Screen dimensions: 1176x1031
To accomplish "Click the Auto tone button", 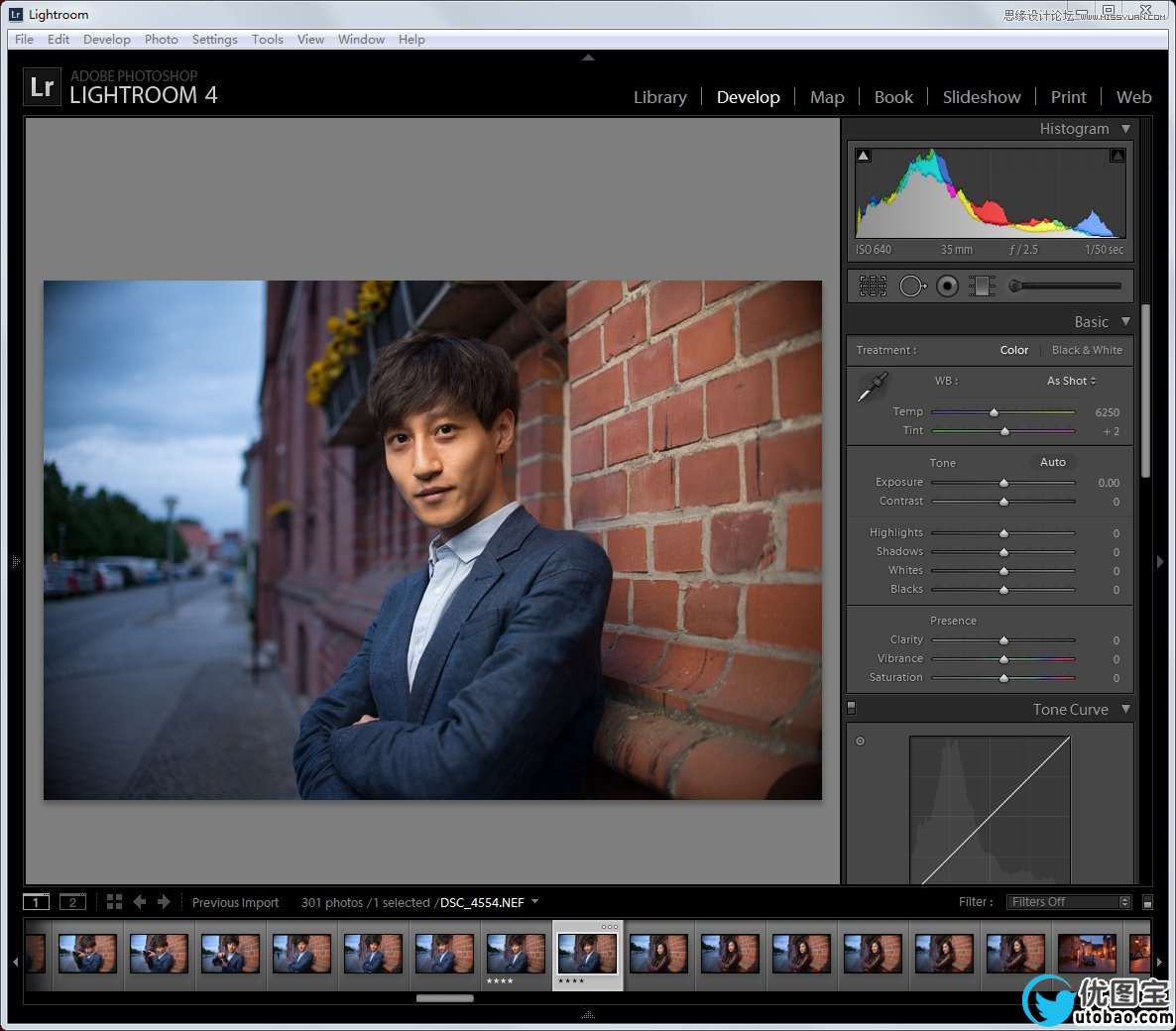I will 1052,462.
